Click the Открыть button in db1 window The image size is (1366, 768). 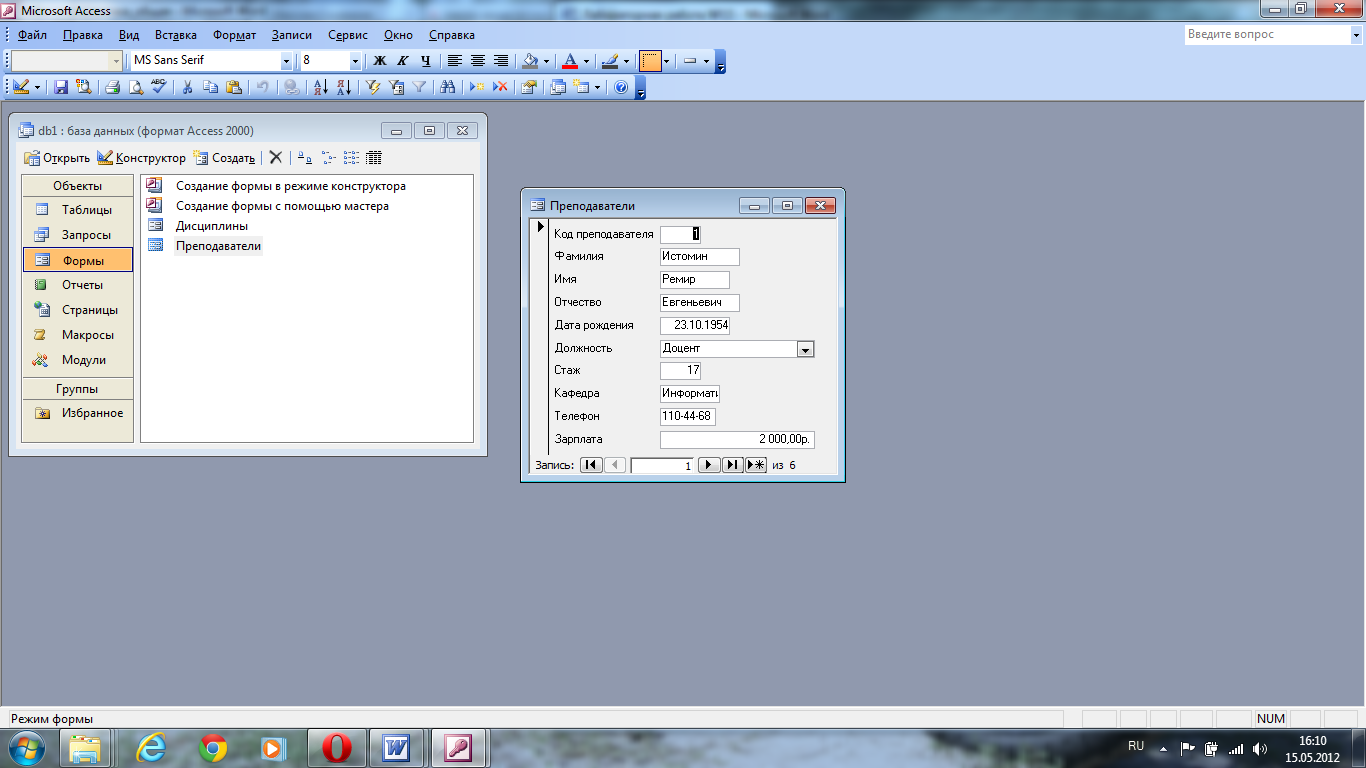point(57,157)
